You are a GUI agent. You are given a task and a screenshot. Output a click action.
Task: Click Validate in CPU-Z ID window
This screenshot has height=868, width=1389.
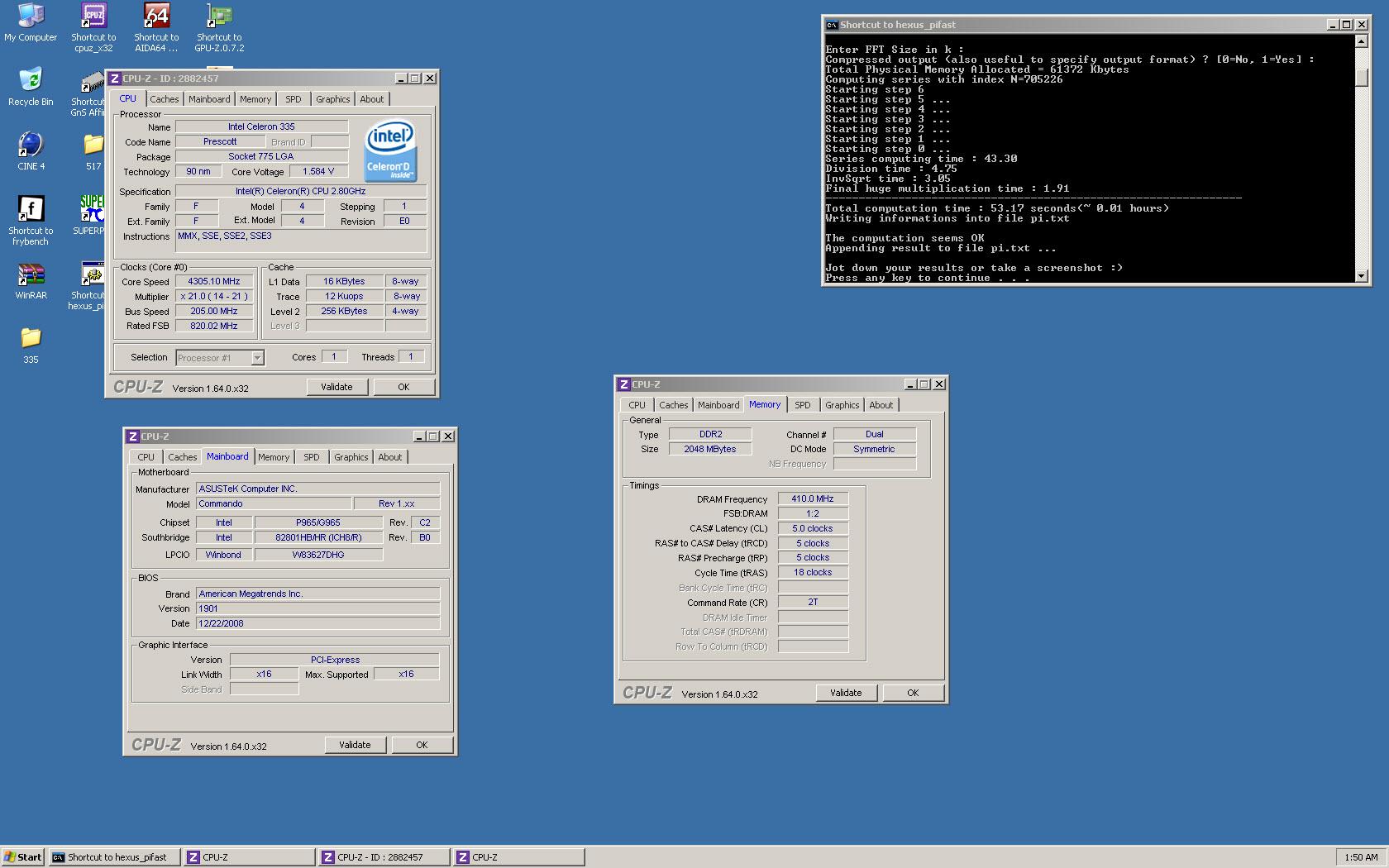click(x=337, y=387)
